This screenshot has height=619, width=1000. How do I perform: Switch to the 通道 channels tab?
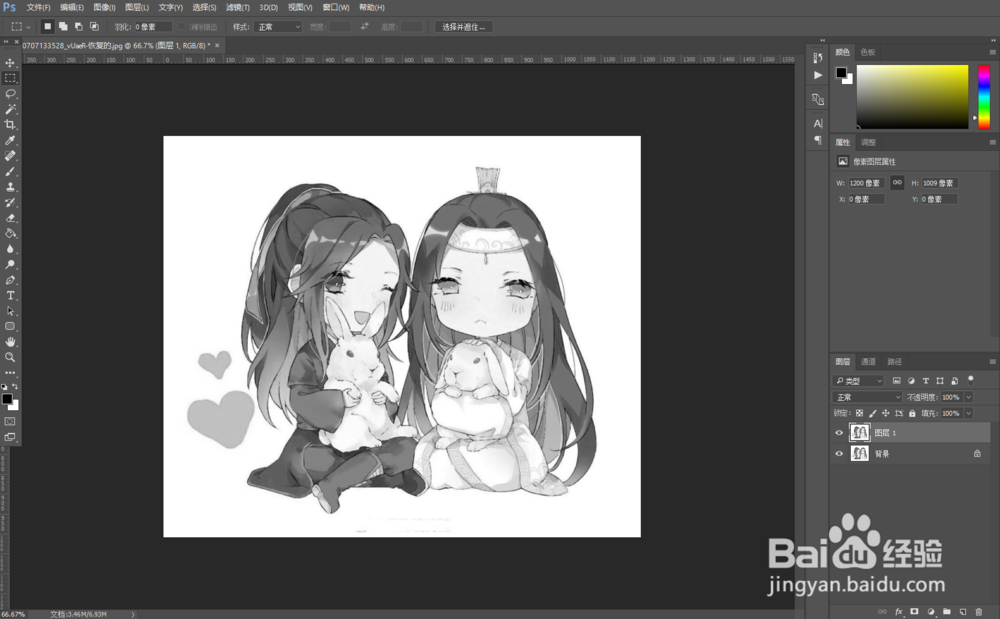(x=868, y=361)
